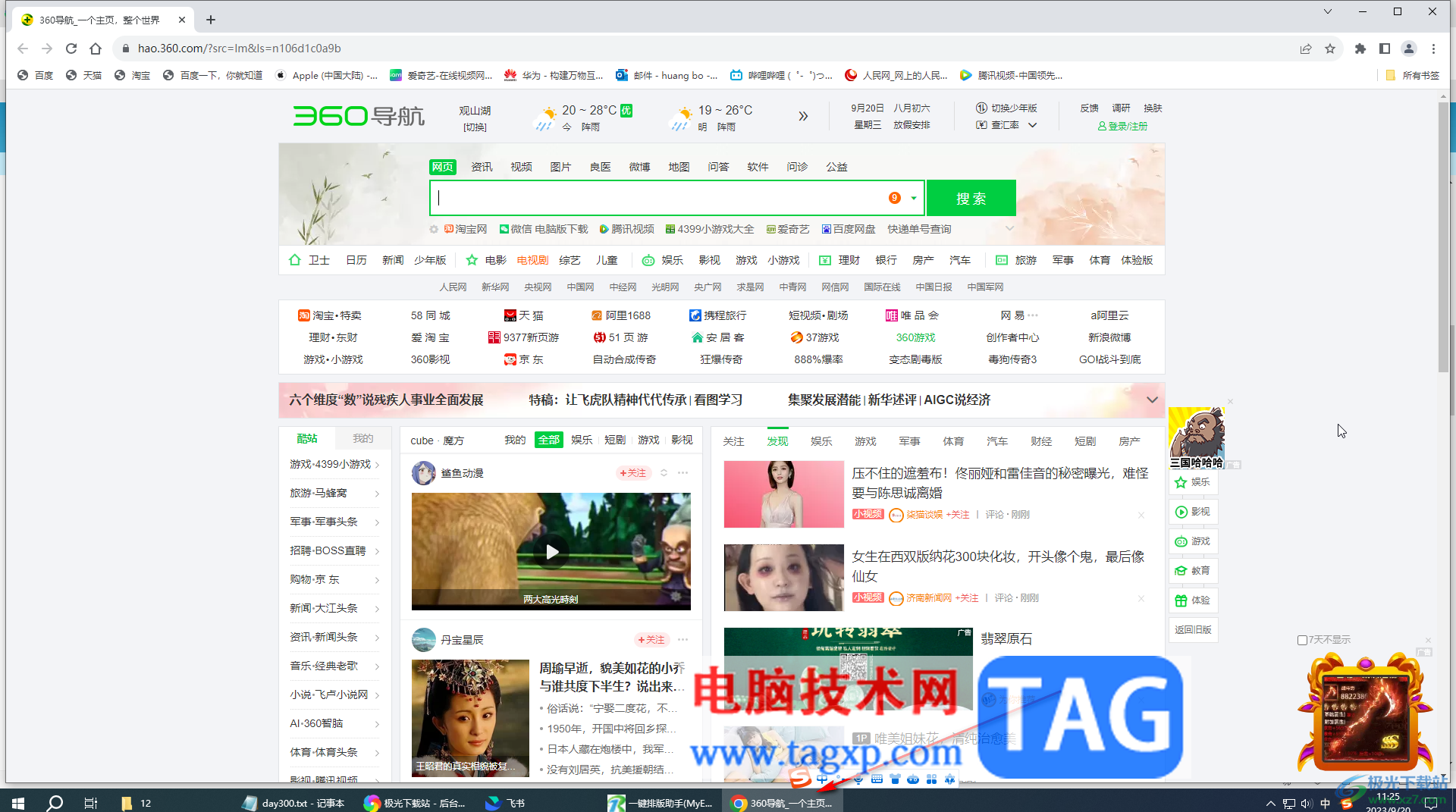Open the 所有书签 bookmarks folder
The height and width of the screenshot is (812, 1456).
click(x=1412, y=75)
